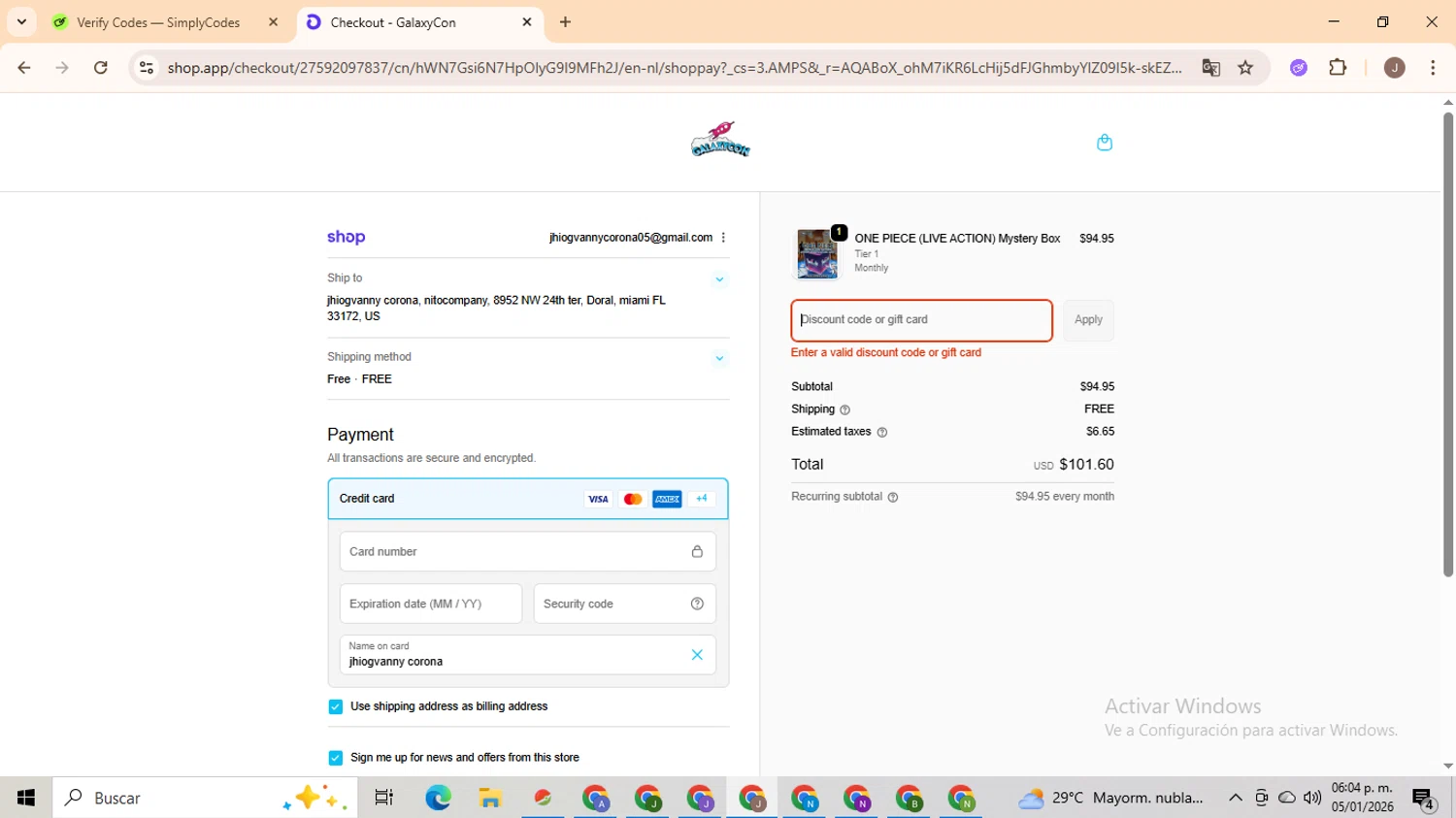
Task: Click the browser address bar URL
Action: coord(675,68)
